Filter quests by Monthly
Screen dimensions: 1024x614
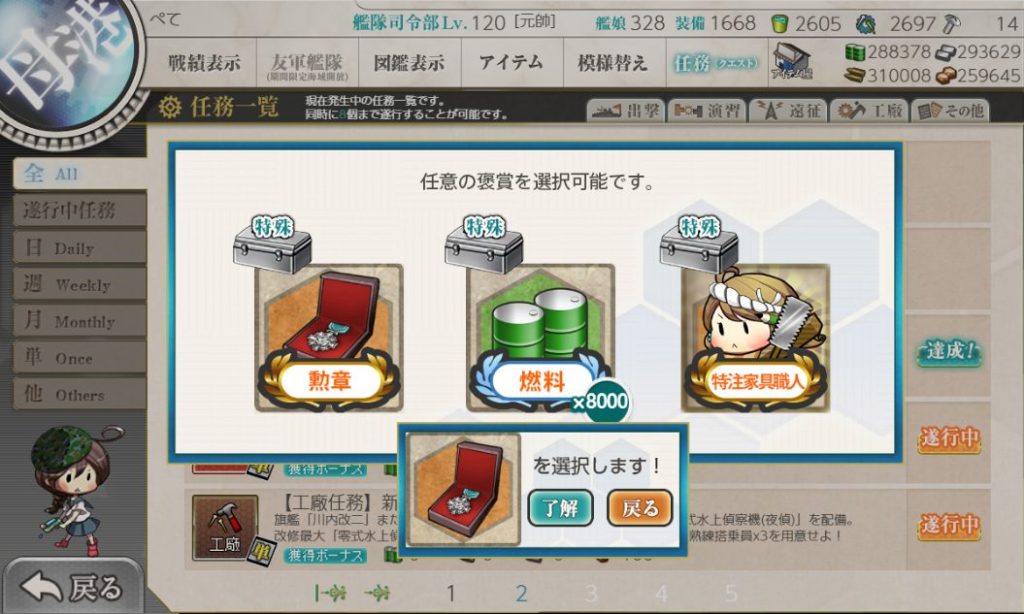click(x=80, y=320)
